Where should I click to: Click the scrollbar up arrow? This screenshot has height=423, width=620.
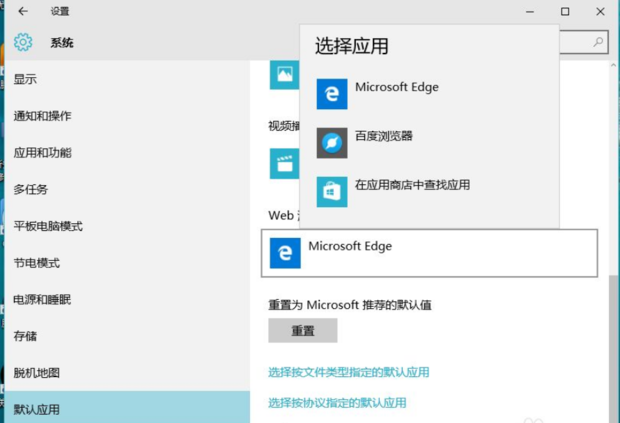tap(613, 65)
